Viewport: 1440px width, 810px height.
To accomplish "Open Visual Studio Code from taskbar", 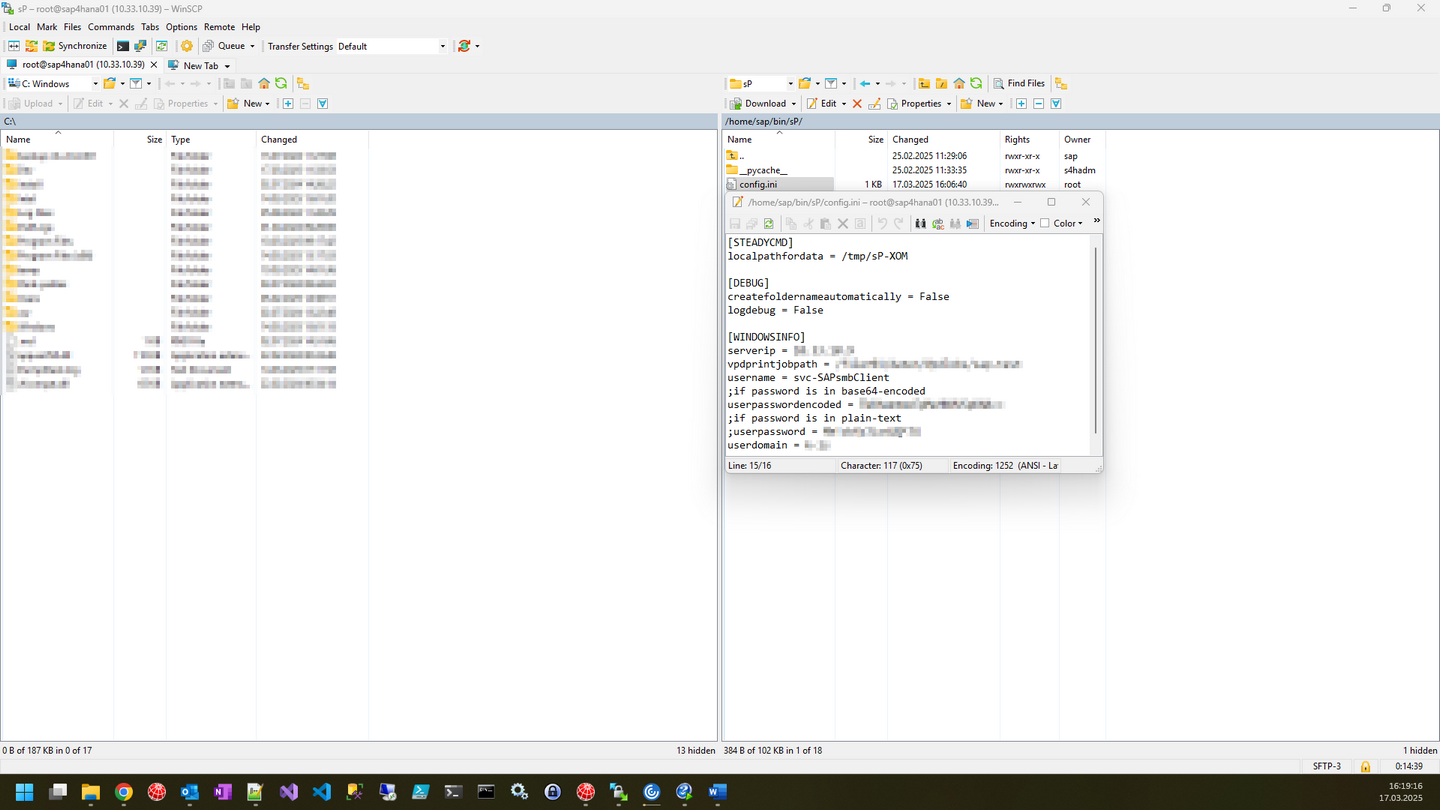I will pos(321,792).
